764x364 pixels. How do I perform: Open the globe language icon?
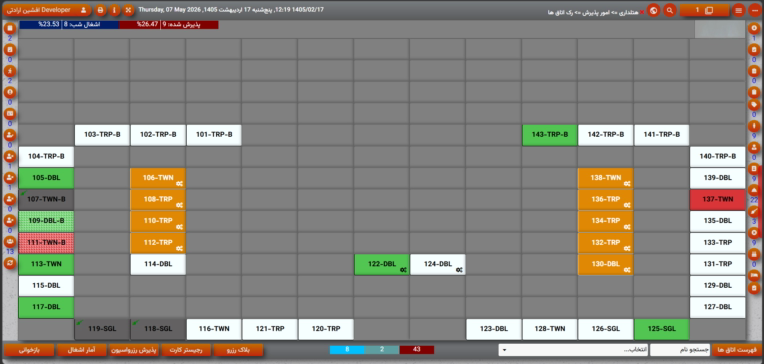[x=653, y=10]
